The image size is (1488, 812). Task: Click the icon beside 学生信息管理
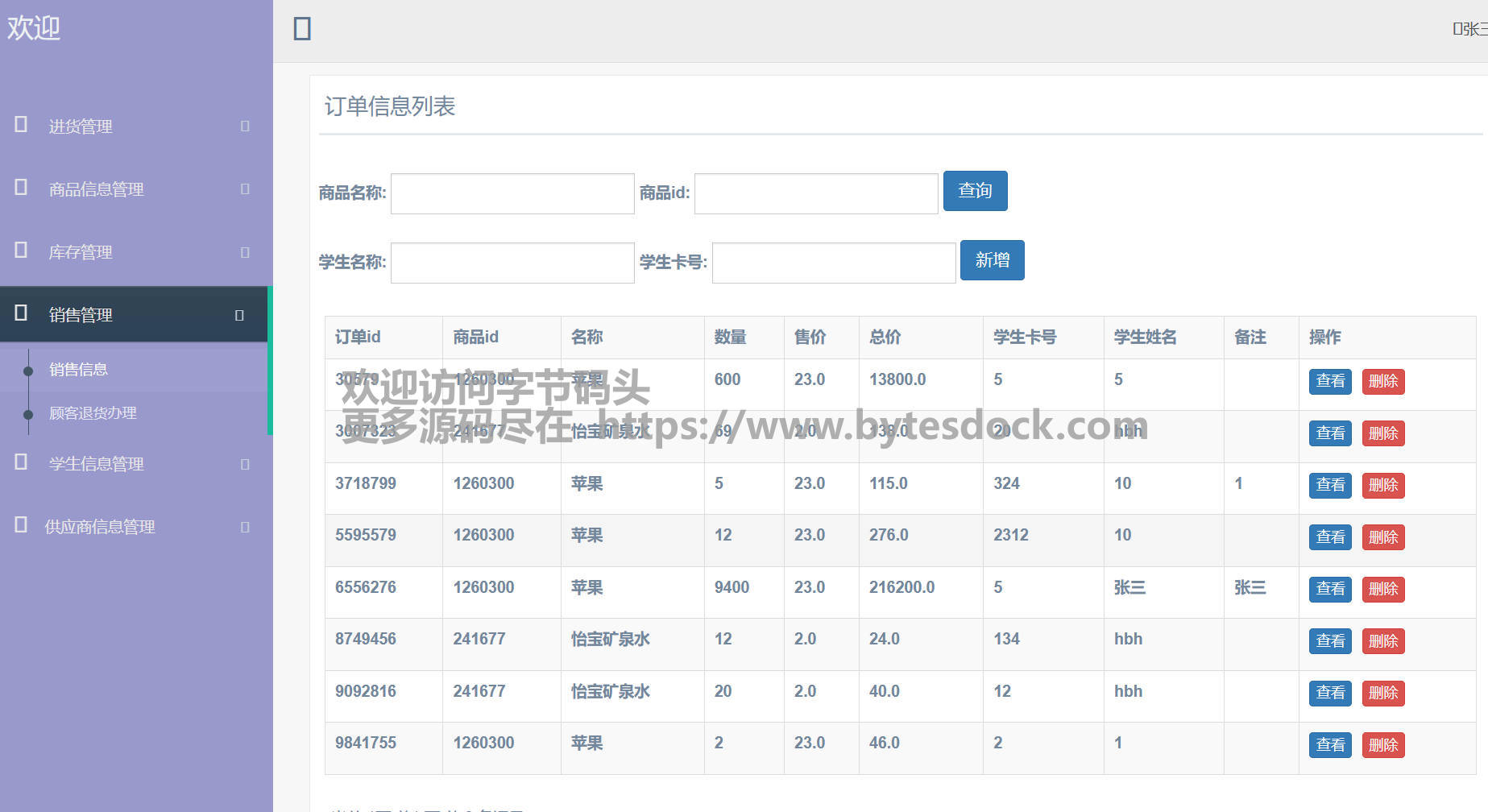pos(21,462)
